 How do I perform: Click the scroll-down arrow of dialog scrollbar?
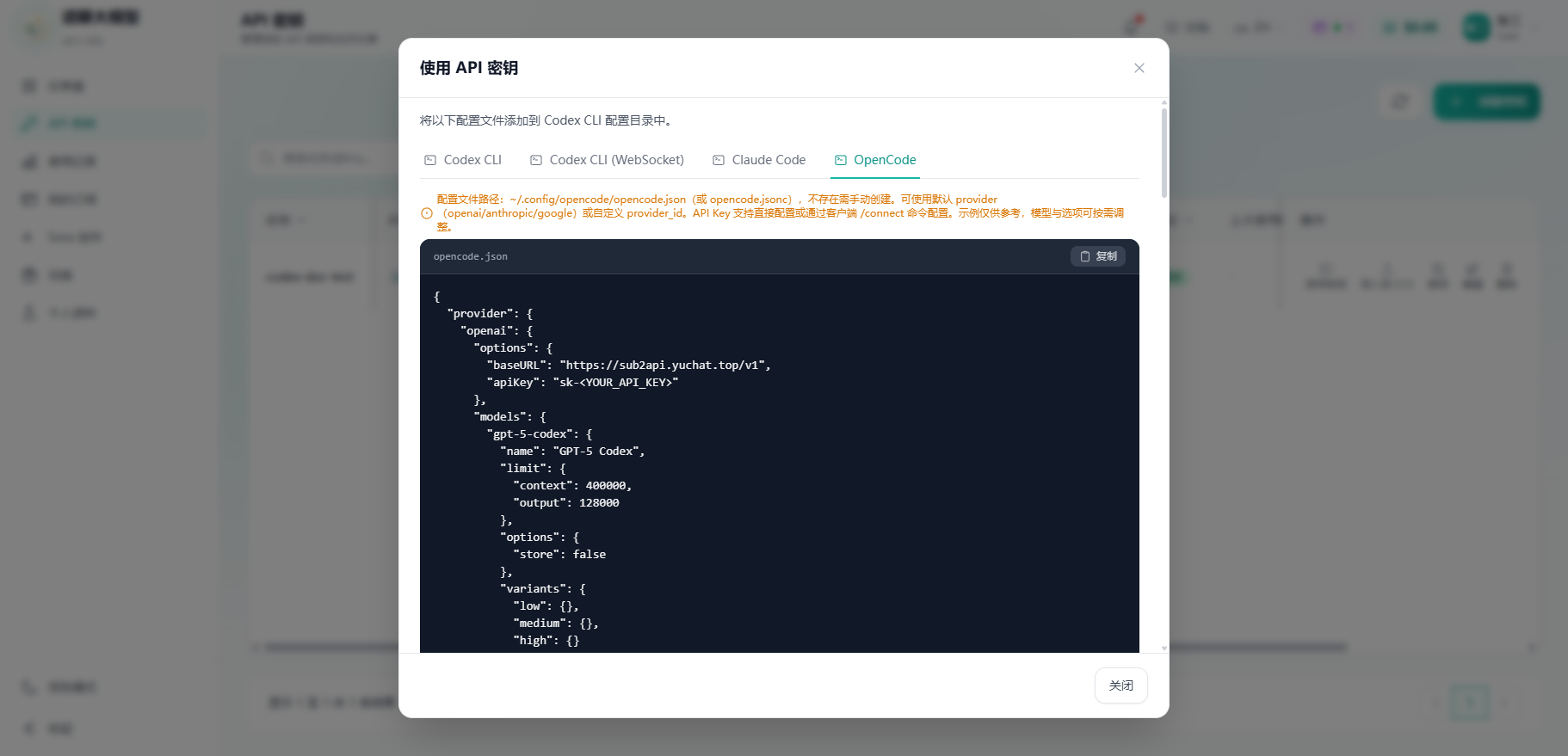point(1164,648)
